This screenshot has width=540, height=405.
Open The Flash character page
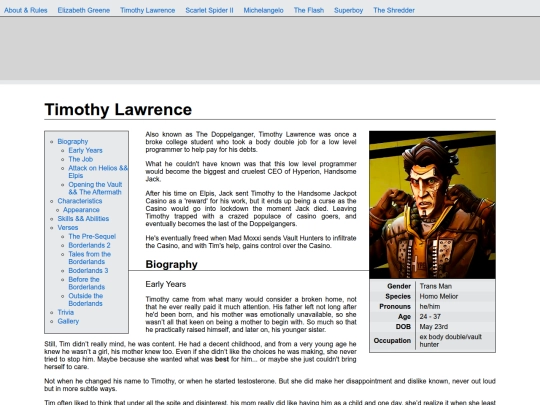pyautogui.click(x=309, y=10)
